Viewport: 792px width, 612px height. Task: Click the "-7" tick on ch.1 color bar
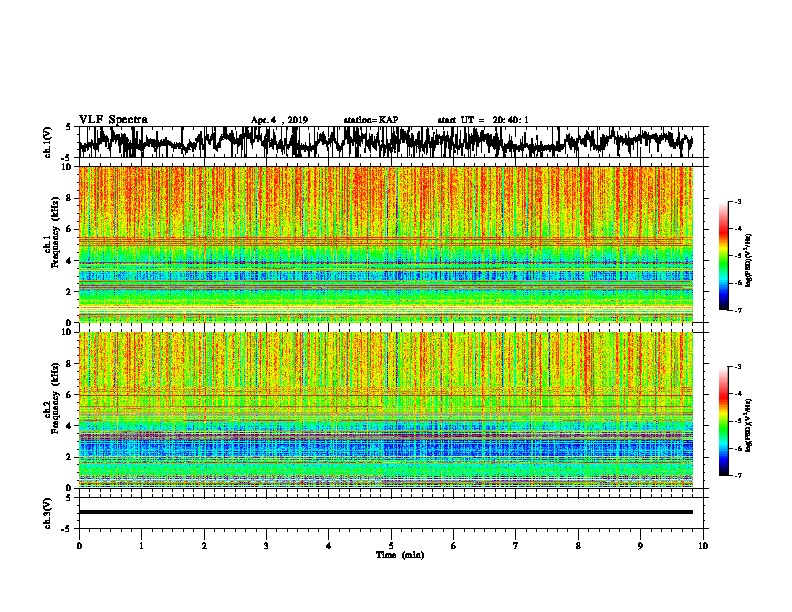[x=738, y=310]
